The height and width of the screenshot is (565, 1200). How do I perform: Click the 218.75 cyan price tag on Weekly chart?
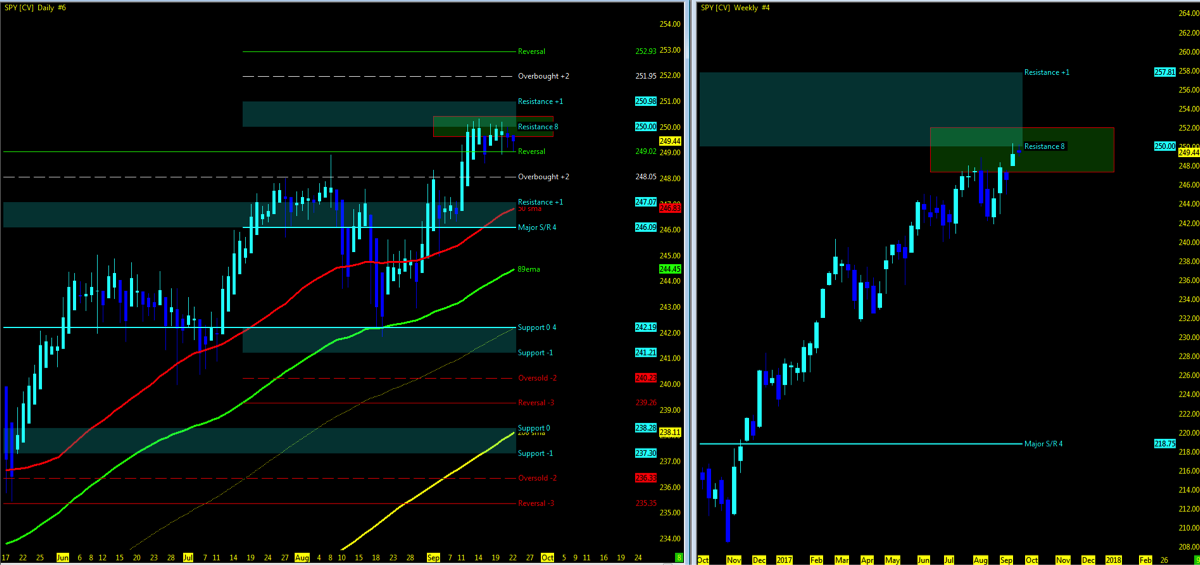click(x=1163, y=443)
